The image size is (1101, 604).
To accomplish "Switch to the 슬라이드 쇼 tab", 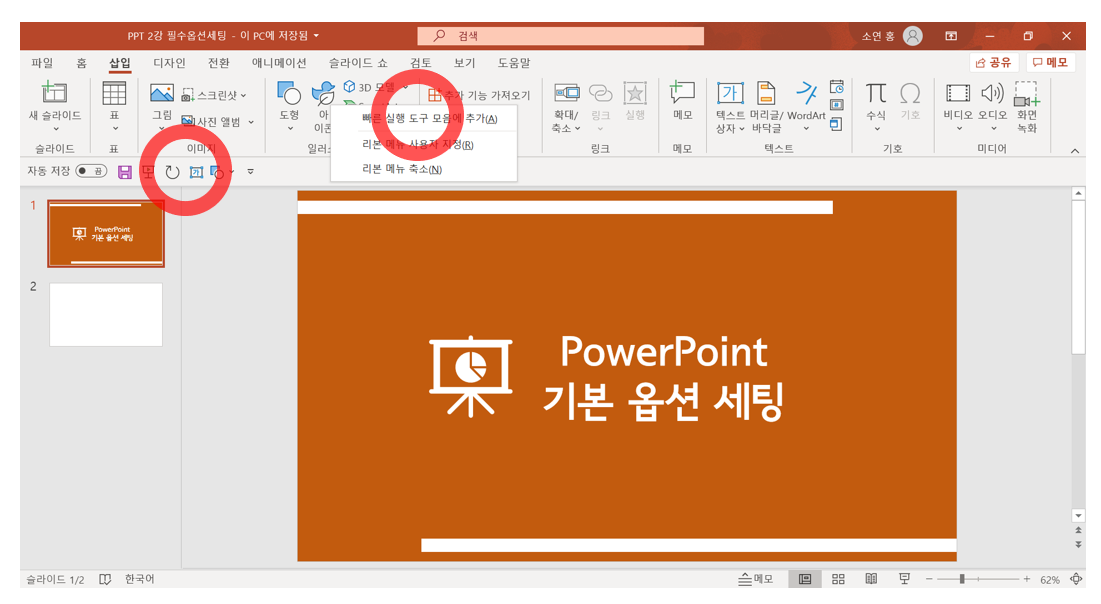I will coord(358,63).
